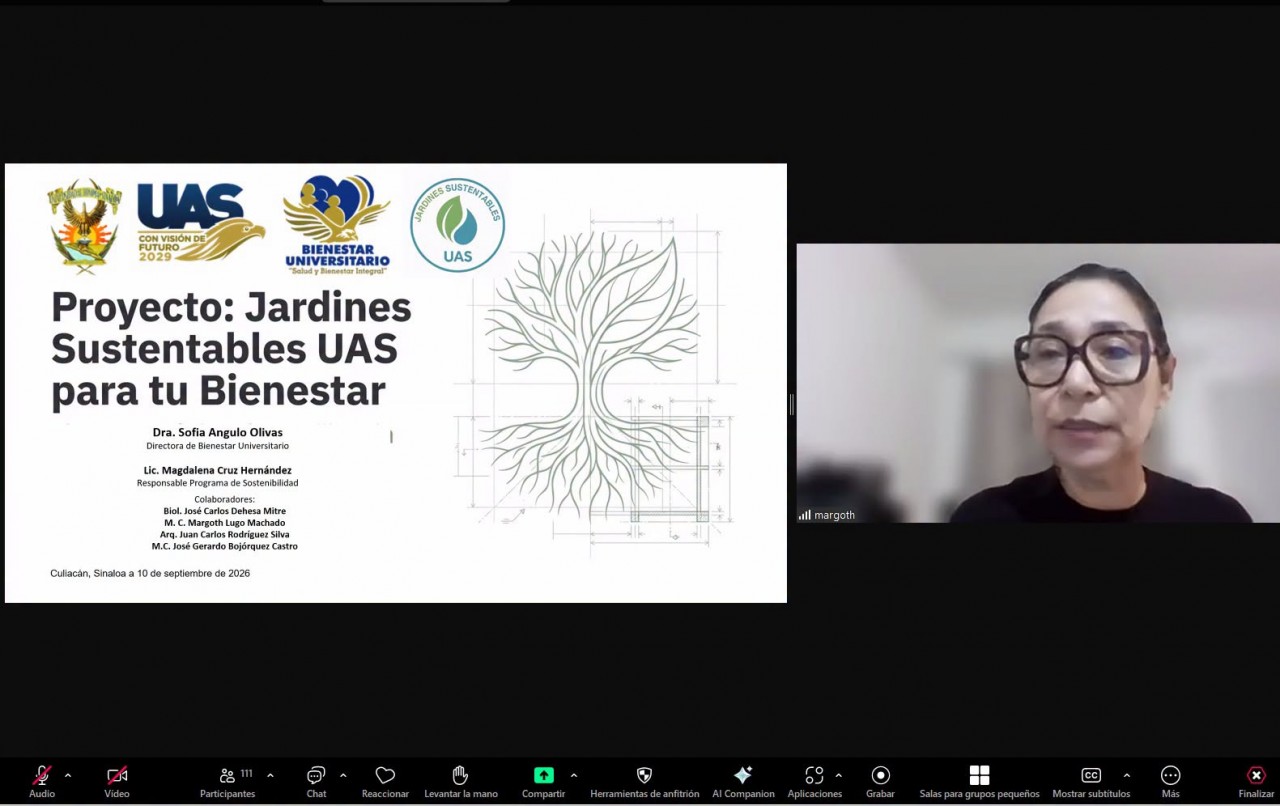The height and width of the screenshot is (806, 1280).
Task: Click the UAS Con Visión de Futuro logo
Action: click(200, 223)
